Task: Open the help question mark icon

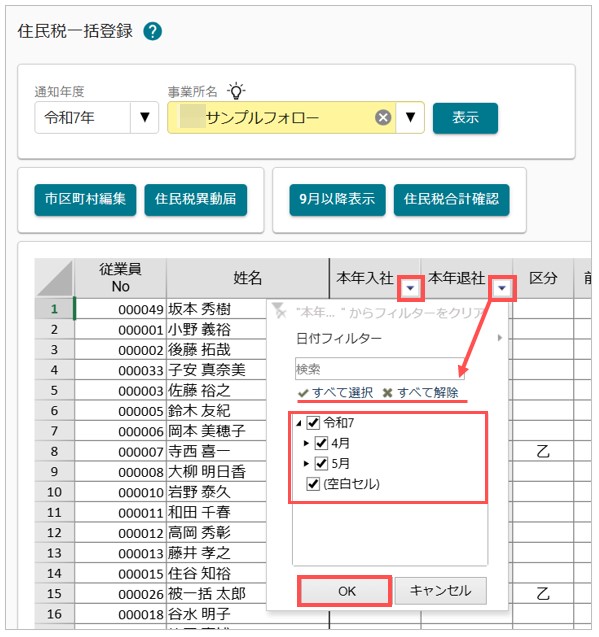Action: pyautogui.click(x=152, y=31)
